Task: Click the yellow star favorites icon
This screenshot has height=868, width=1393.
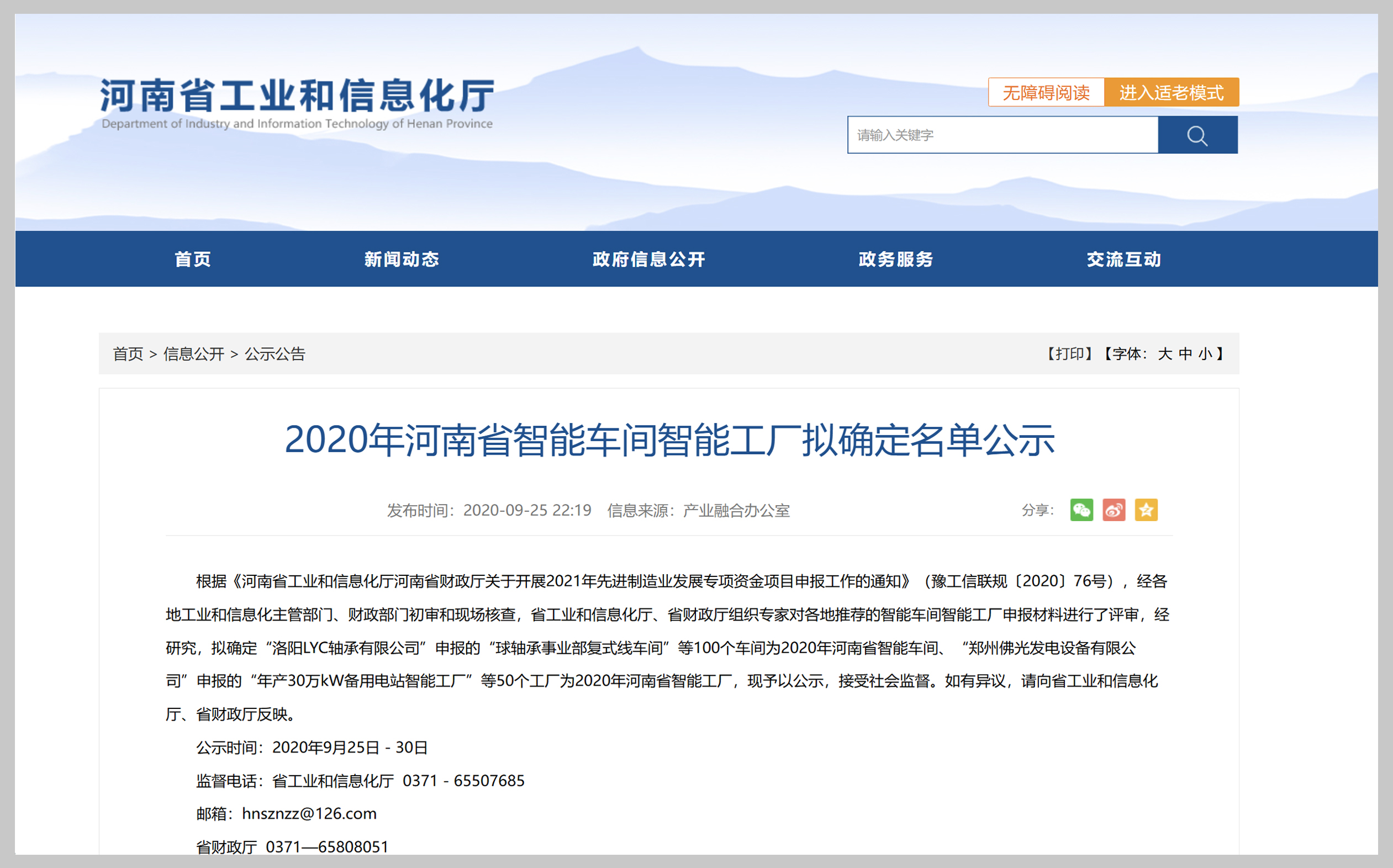Action: tap(1146, 510)
